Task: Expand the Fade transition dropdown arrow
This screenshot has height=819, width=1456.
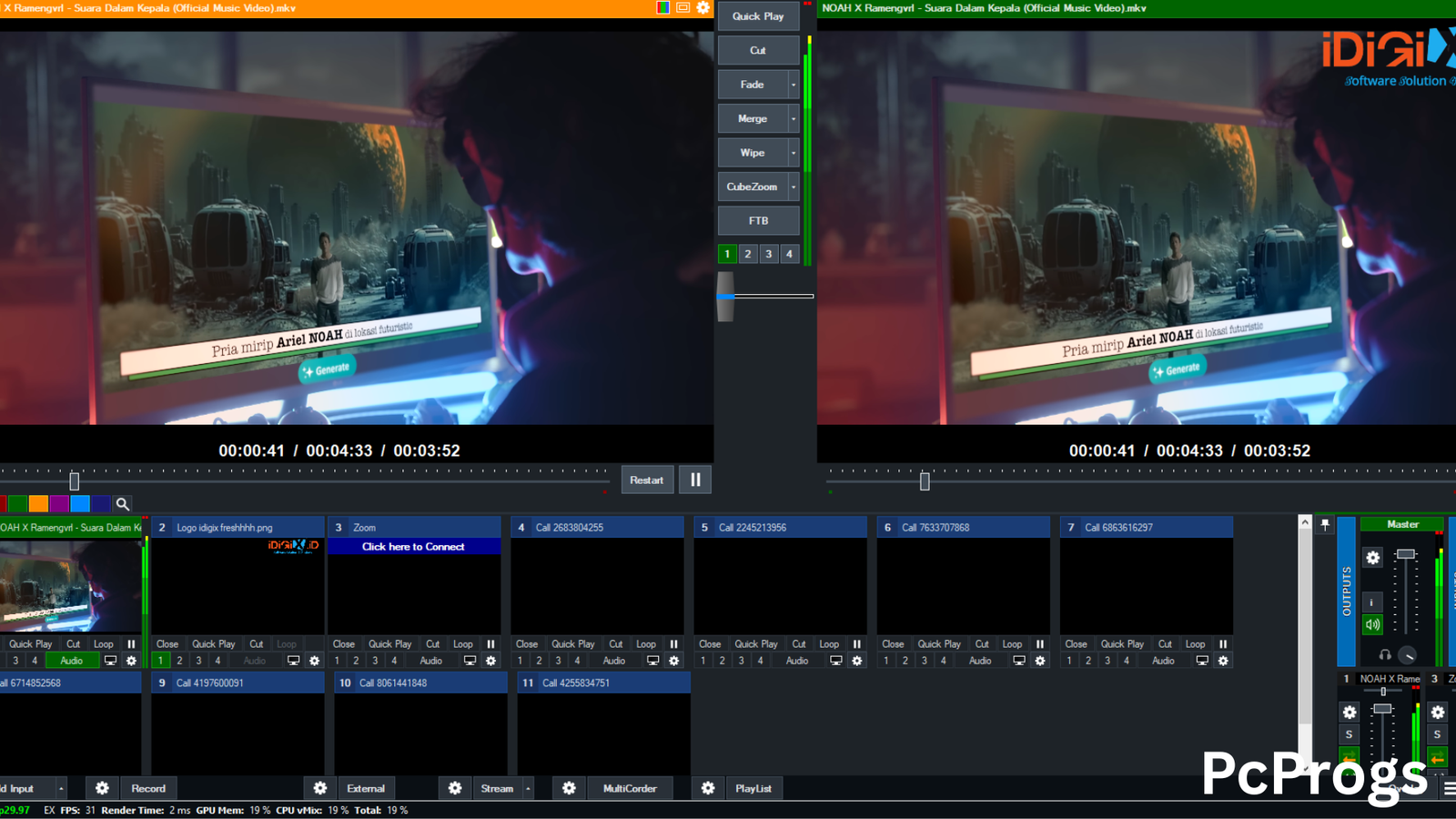Action: pyautogui.click(x=794, y=85)
